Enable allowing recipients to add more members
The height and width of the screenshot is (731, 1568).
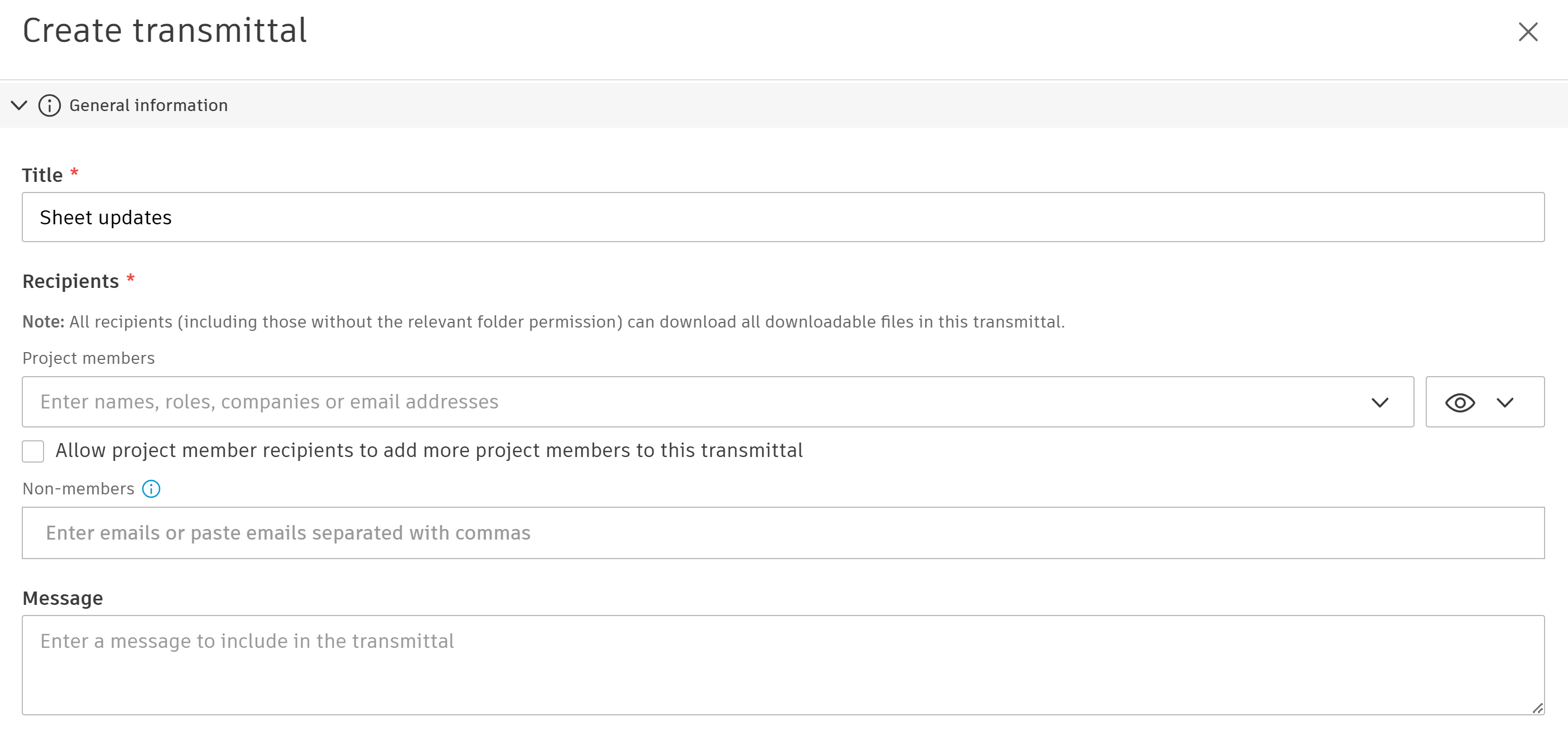click(x=33, y=451)
